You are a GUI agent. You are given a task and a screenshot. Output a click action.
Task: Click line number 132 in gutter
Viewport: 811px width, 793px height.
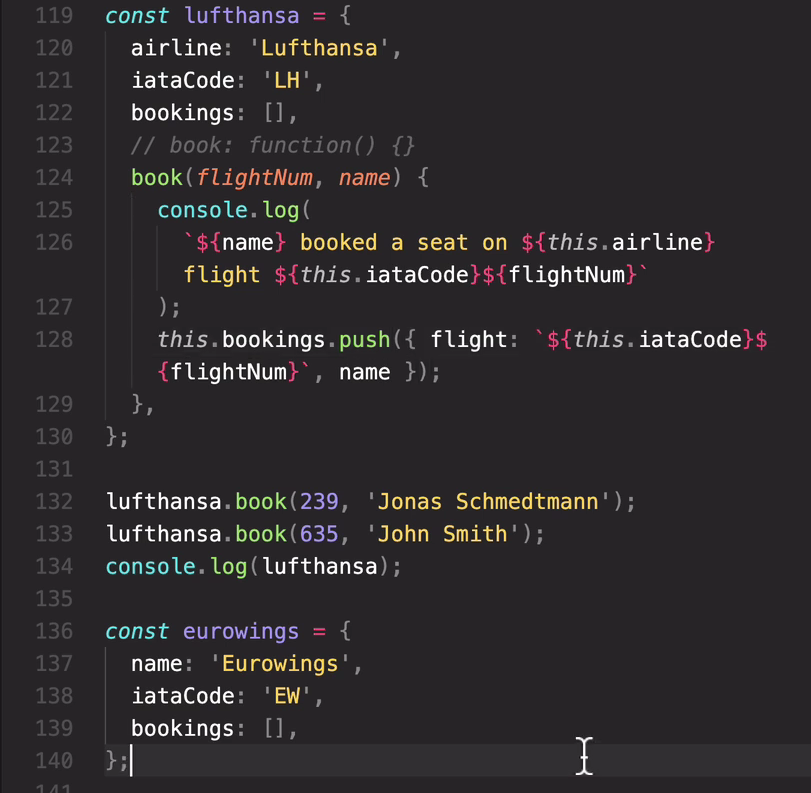tap(54, 501)
